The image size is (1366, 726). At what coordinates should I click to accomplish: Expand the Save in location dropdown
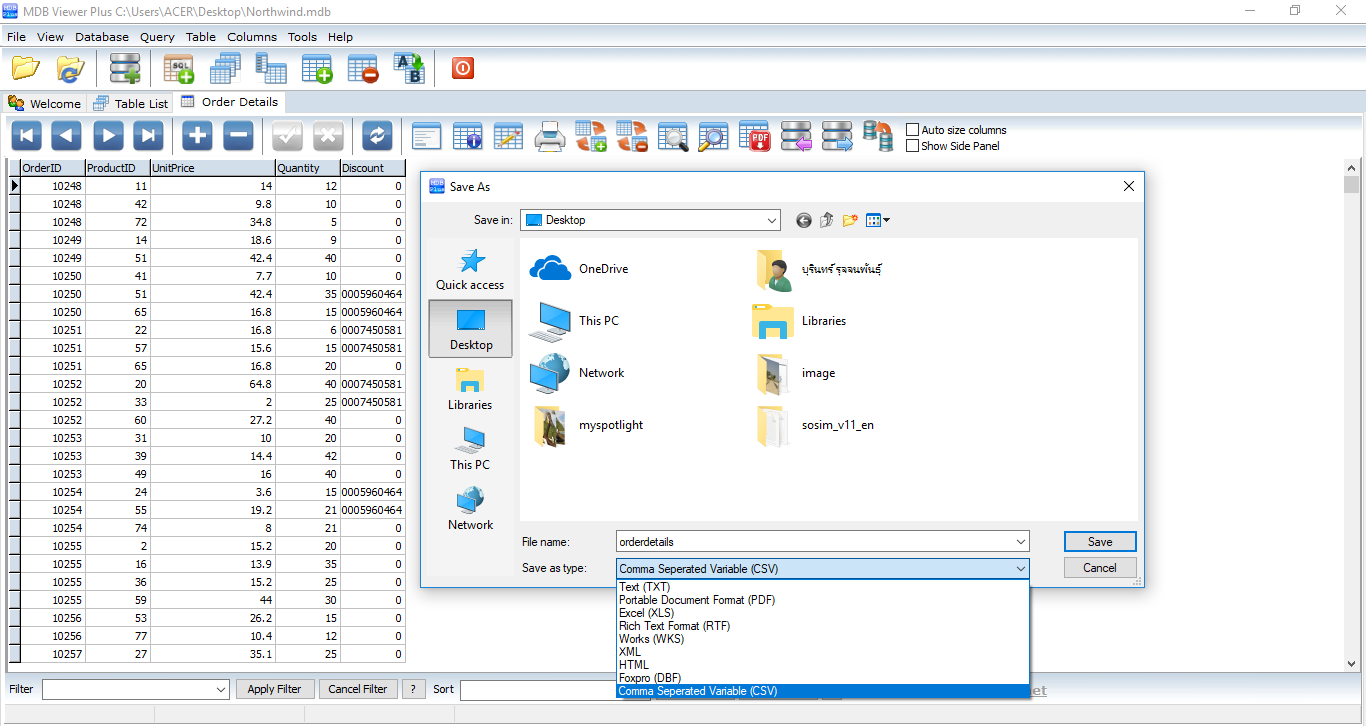(x=771, y=221)
